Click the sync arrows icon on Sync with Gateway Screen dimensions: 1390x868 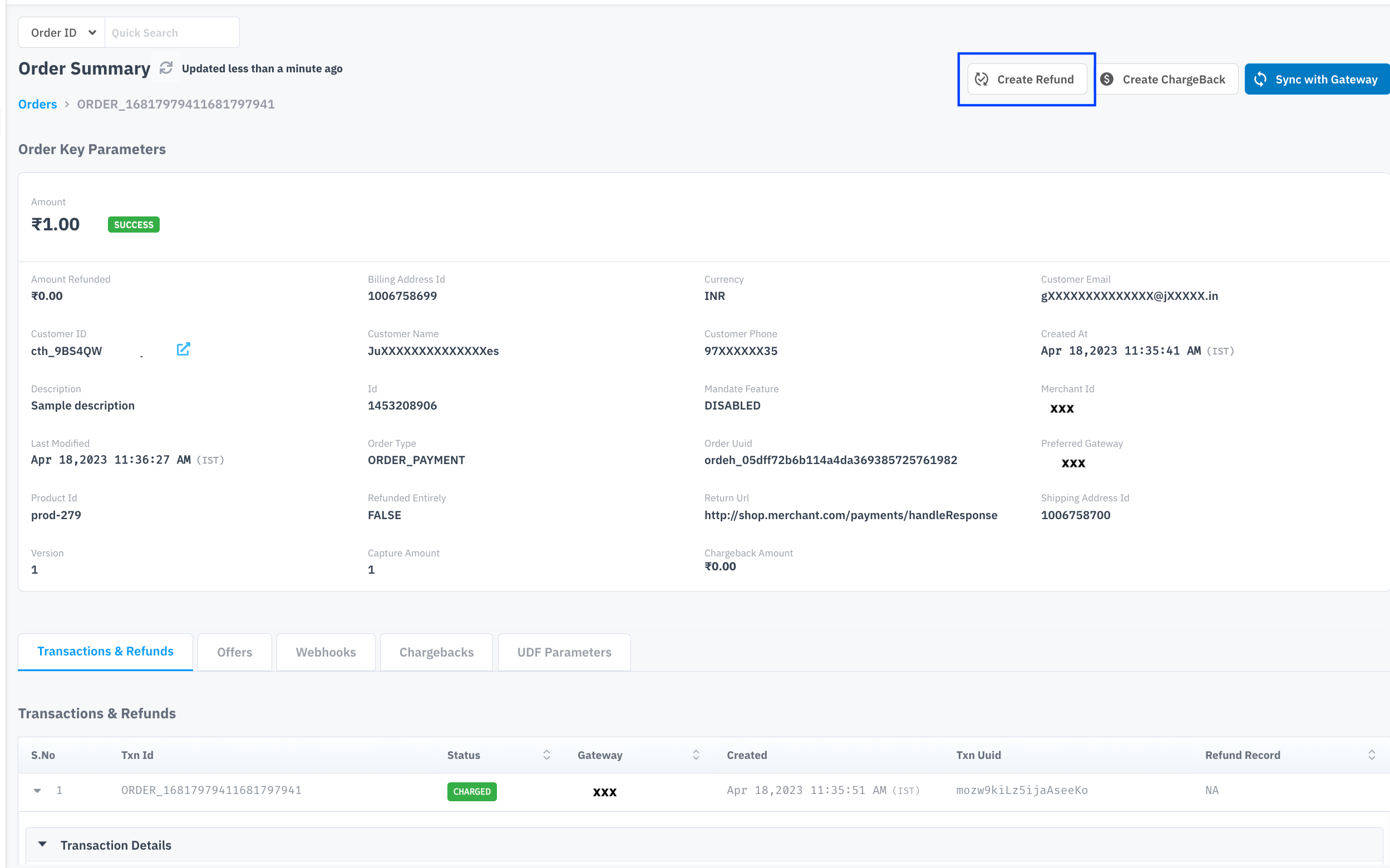pyautogui.click(x=1260, y=79)
